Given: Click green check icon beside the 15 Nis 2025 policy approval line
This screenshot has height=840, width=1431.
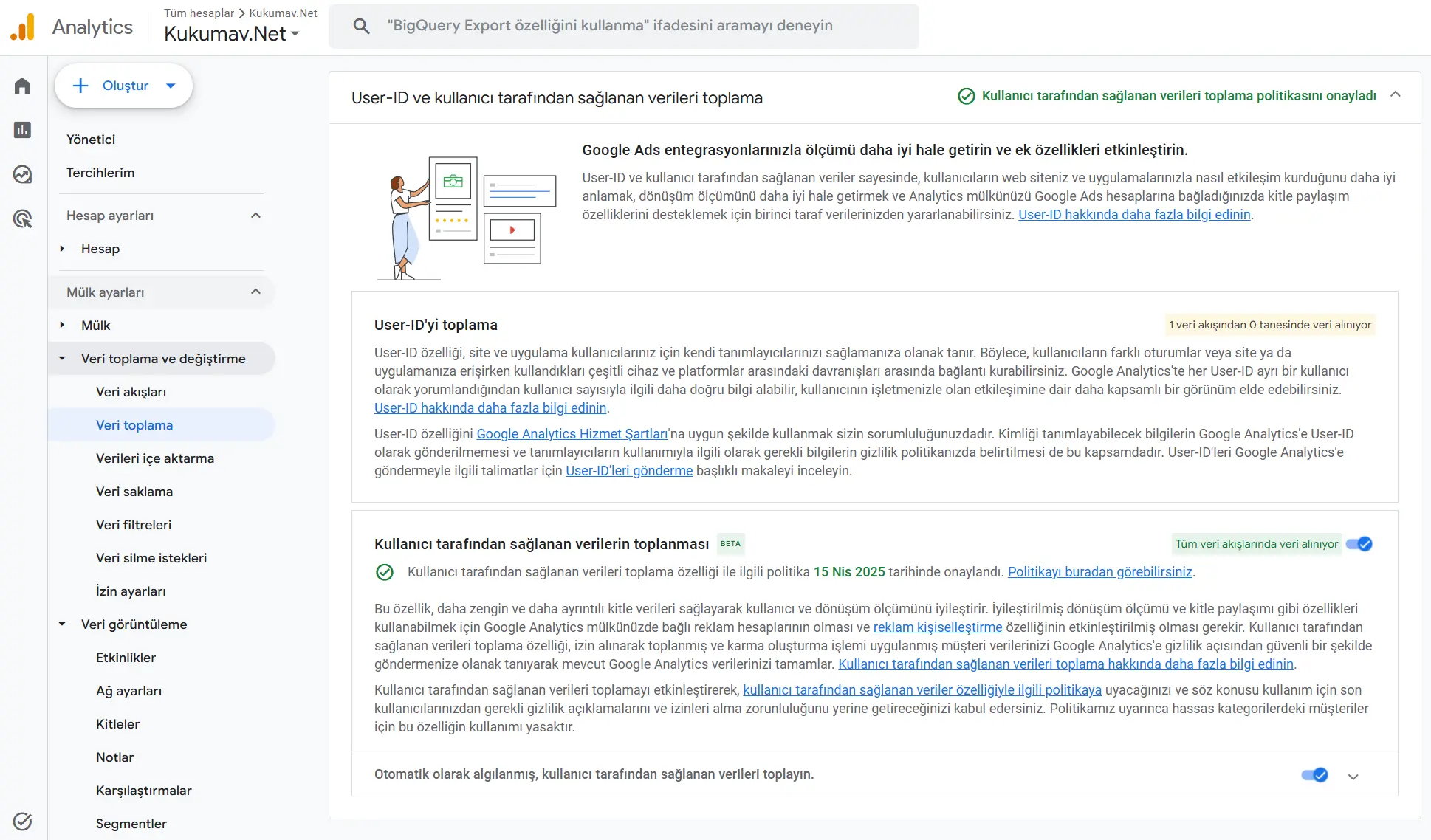Looking at the screenshot, I should tap(385, 572).
